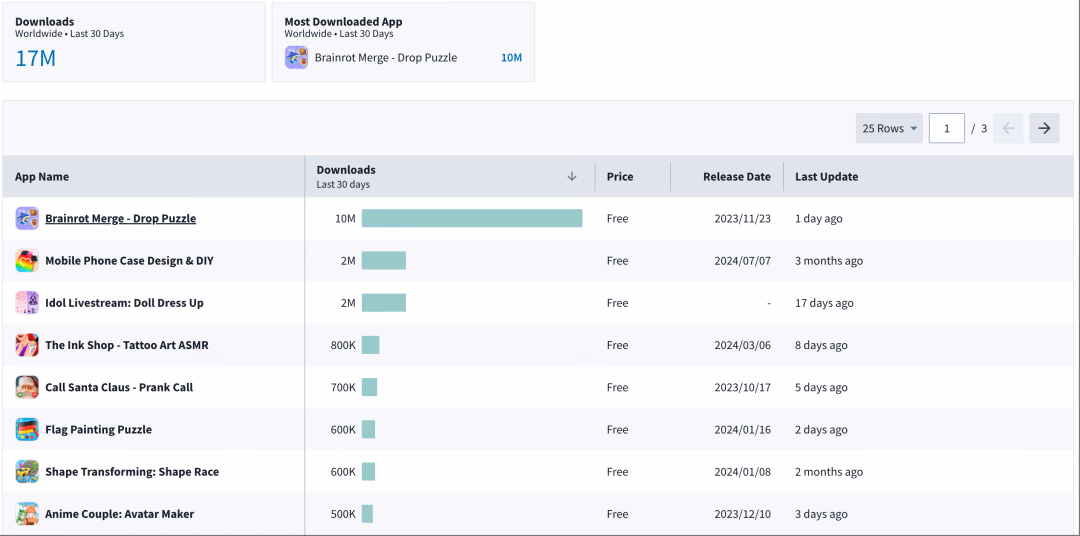Click Mobile Phone Case Design download bar
Screen dimensions: 1080x536
pos(384,260)
